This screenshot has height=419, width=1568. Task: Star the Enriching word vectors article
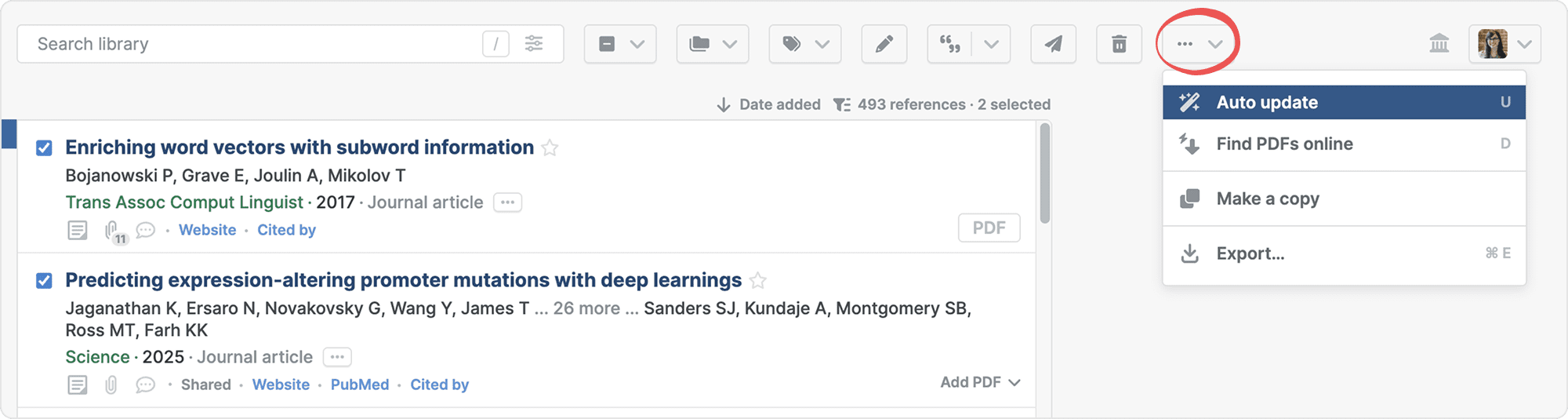click(550, 148)
